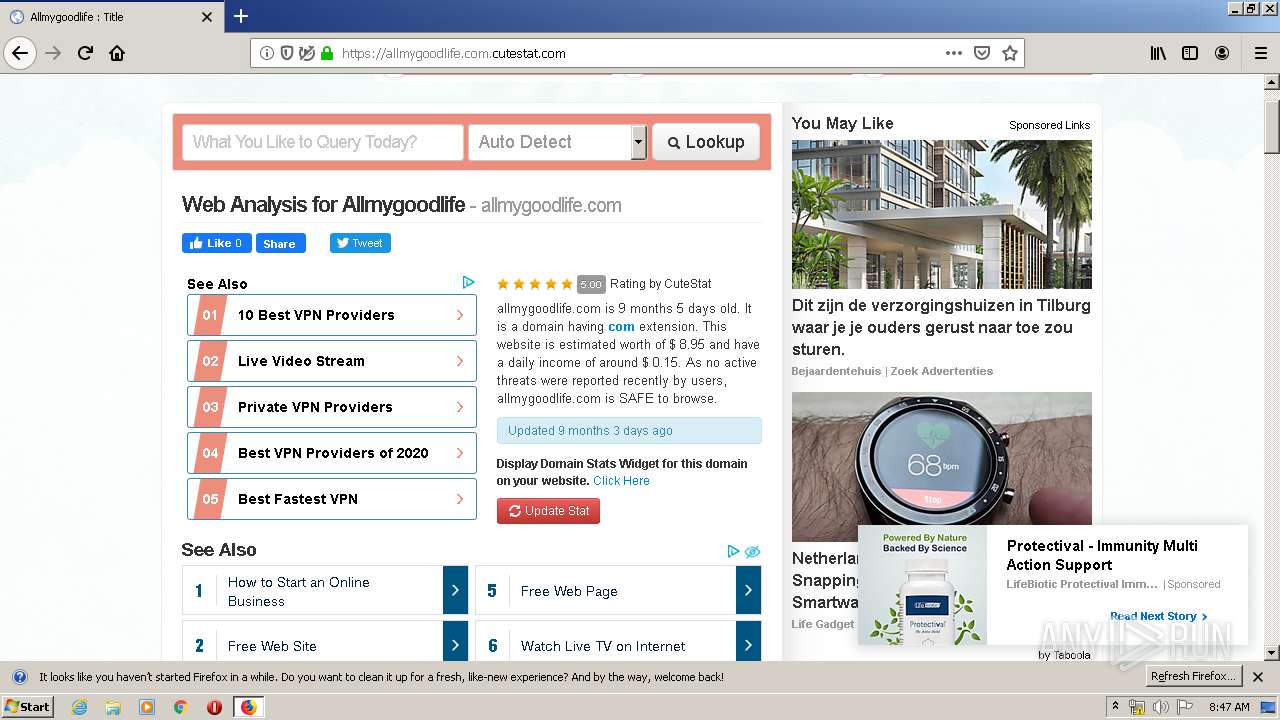Open Best Fastest VPN link

pyautogui.click(x=332, y=499)
